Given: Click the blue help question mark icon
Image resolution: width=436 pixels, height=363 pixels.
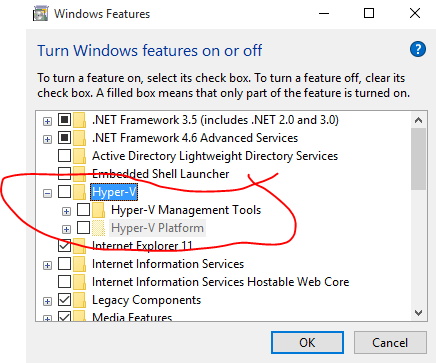Looking at the screenshot, I should (418, 49).
